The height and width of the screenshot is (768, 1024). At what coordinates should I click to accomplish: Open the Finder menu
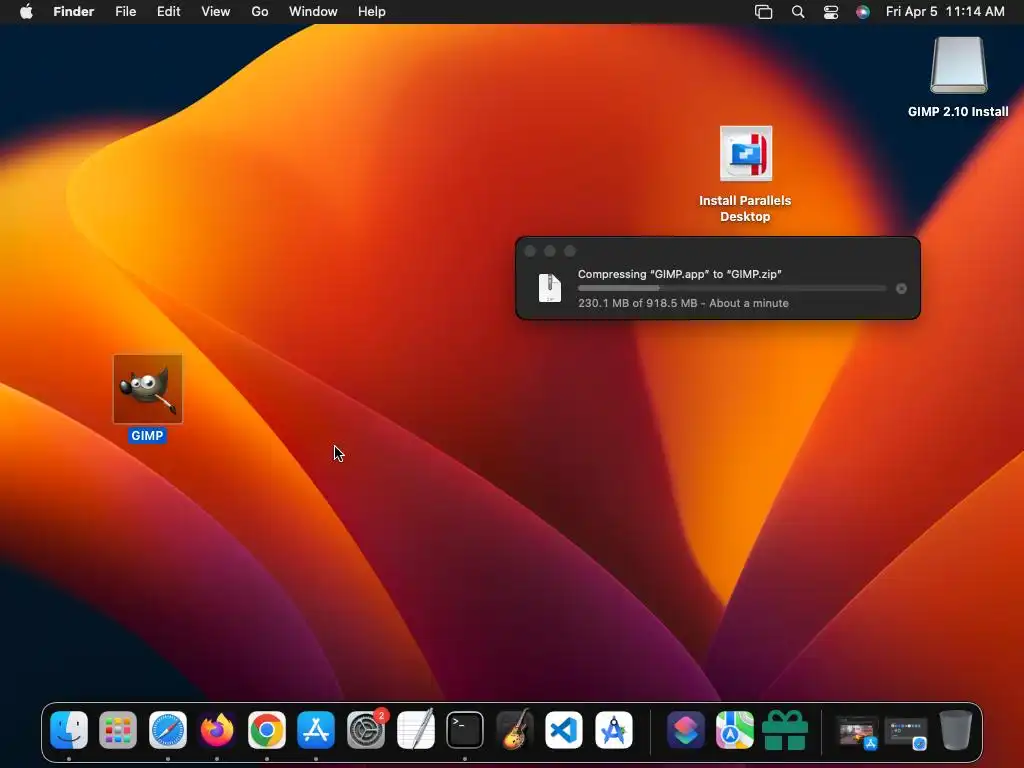coord(74,11)
